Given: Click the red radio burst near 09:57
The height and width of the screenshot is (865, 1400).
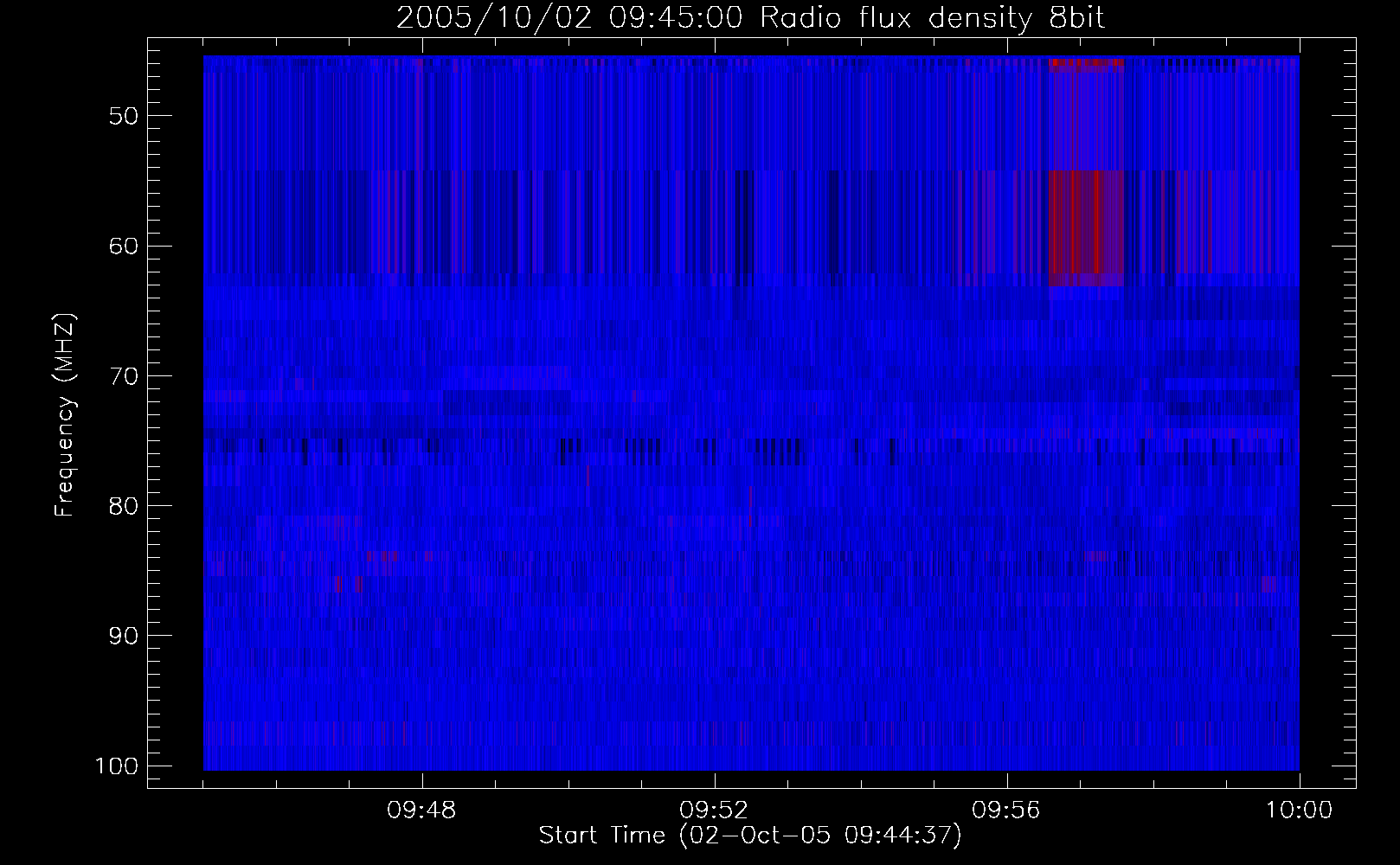Looking at the screenshot, I should tap(1086, 171).
